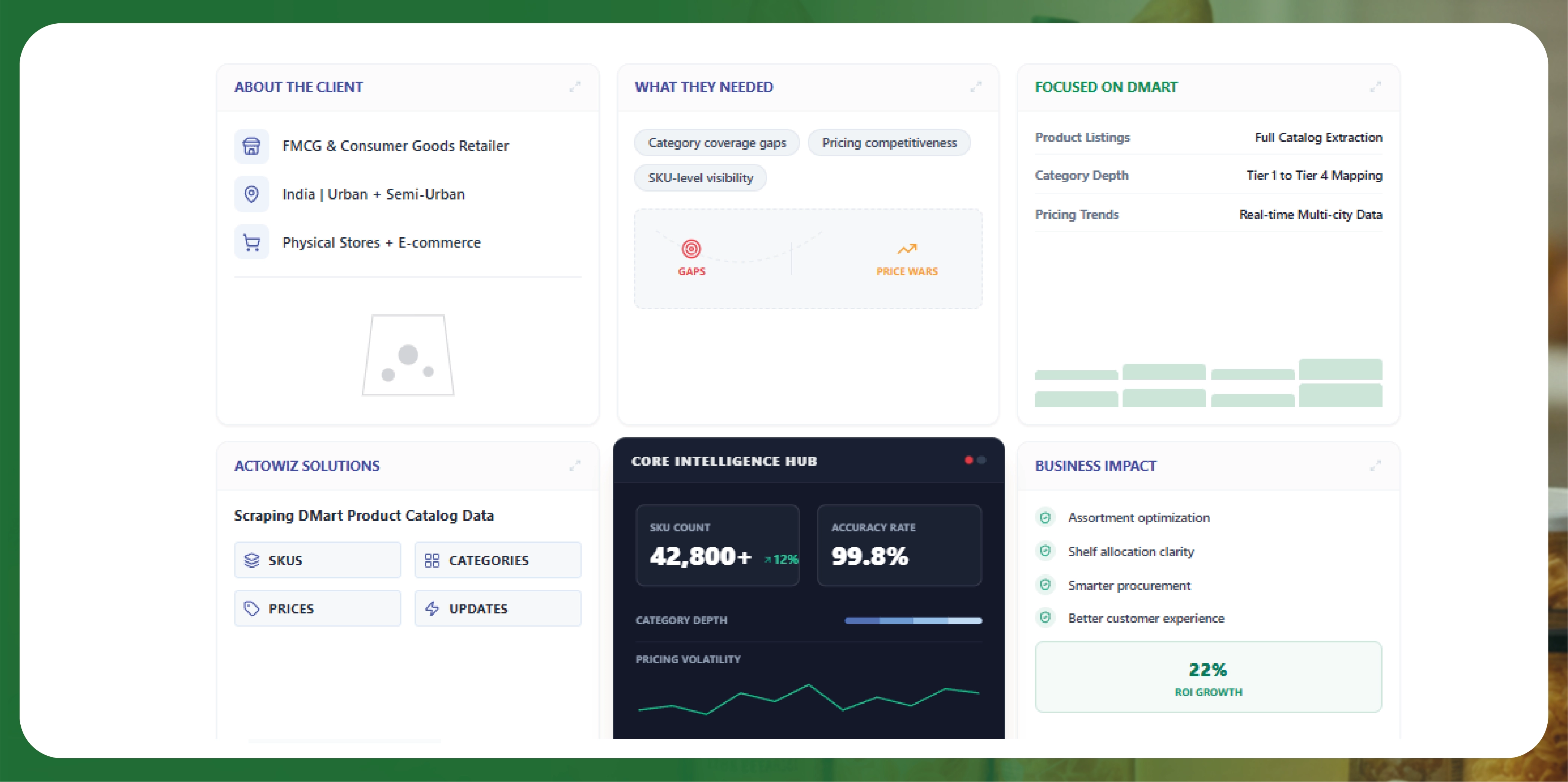Expand the What They Needed card
This screenshot has height=782, width=1568.
point(975,87)
